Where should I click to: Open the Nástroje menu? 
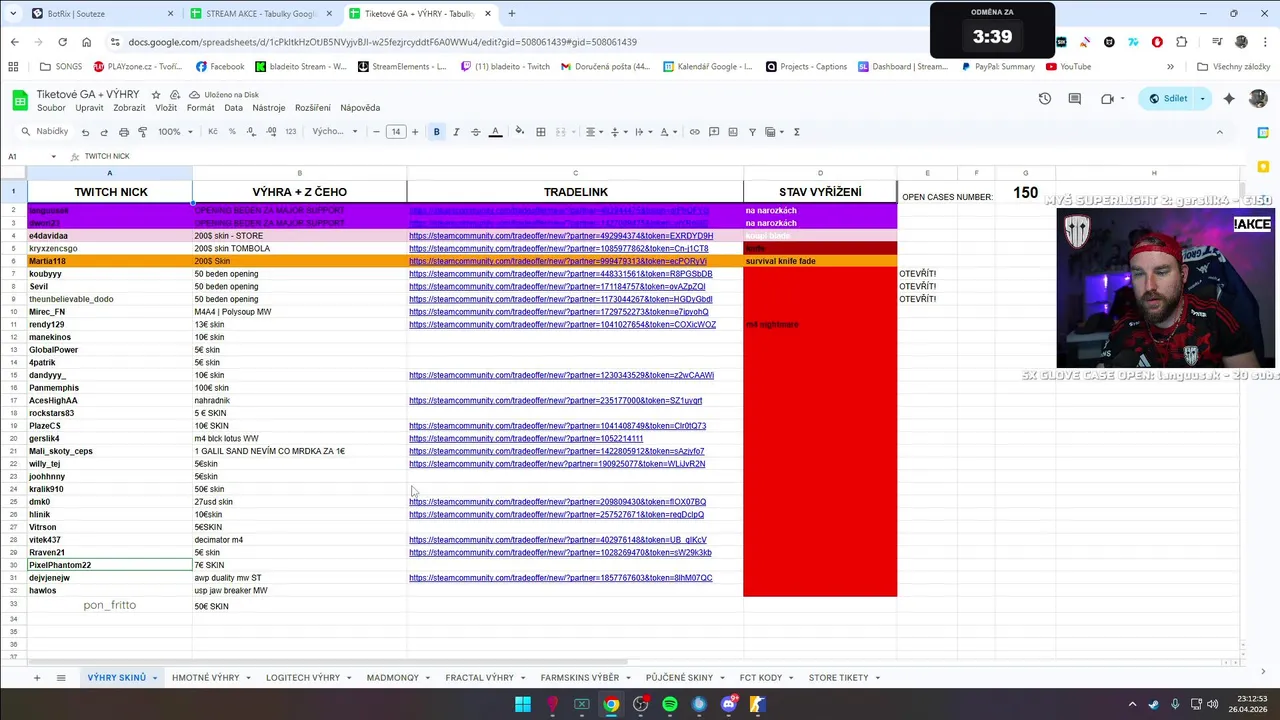[269, 108]
